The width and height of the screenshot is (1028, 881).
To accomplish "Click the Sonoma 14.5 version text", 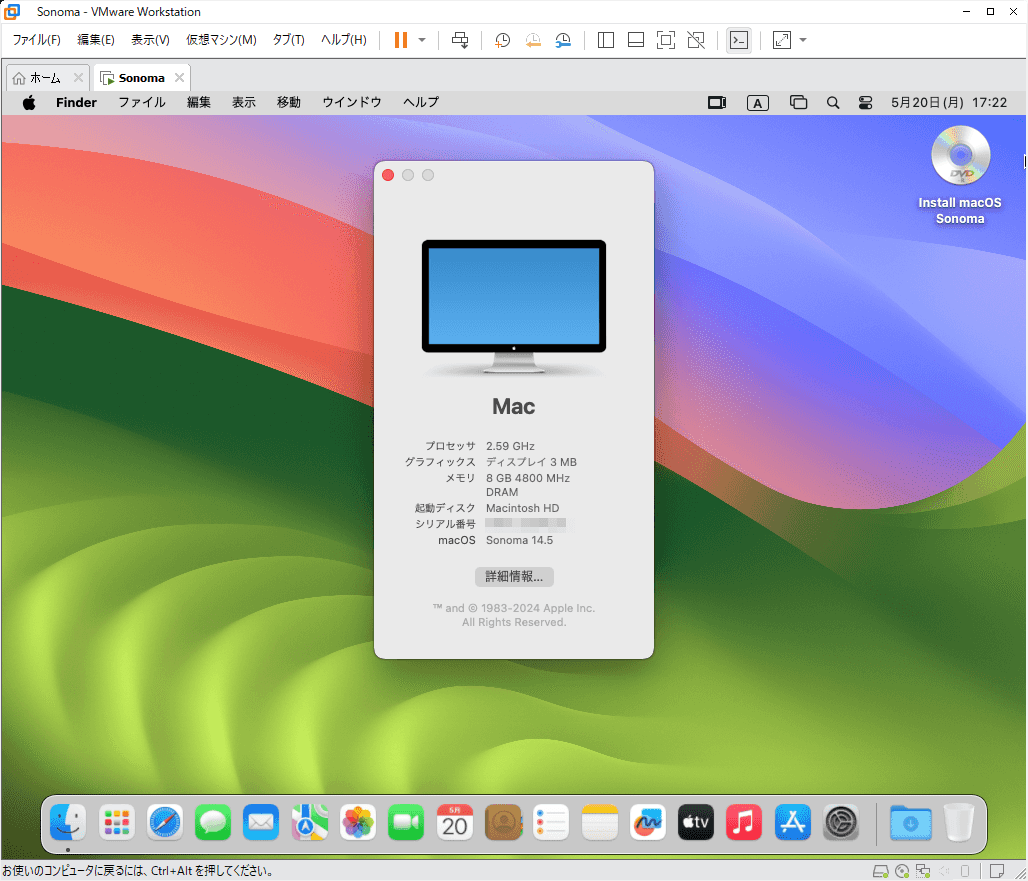I will 519,540.
